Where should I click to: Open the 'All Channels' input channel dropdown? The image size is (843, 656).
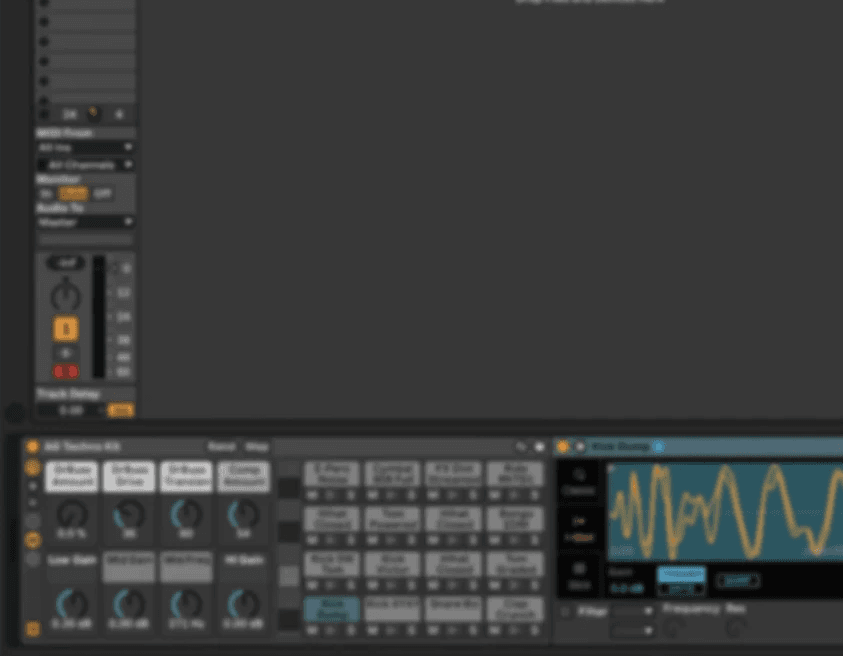click(85, 165)
